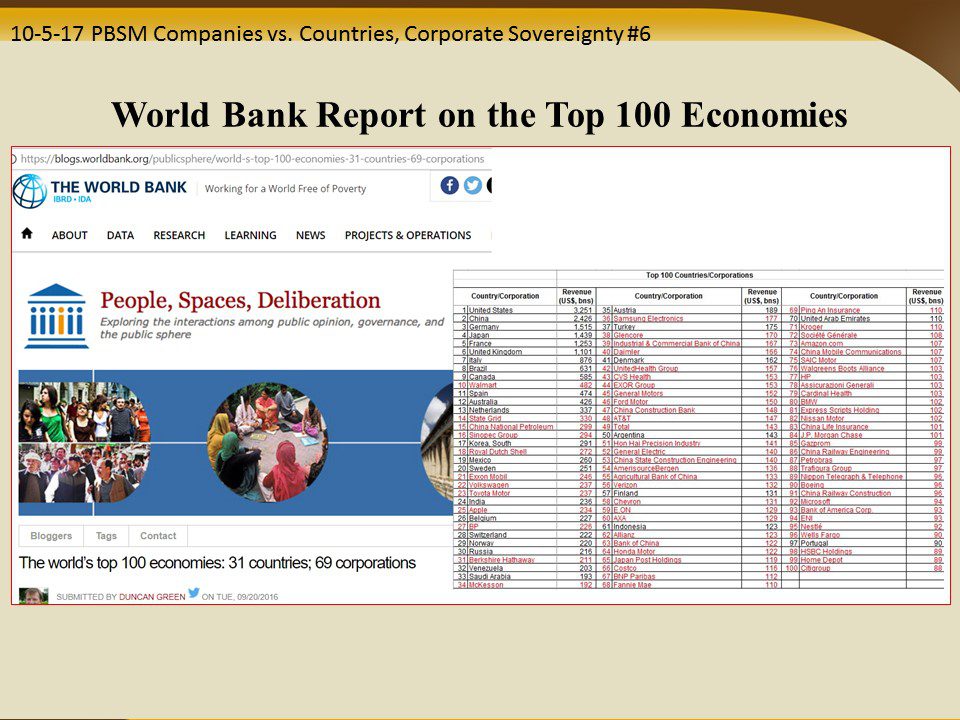The height and width of the screenshot is (720, 960).
Task: Click the blue pillared building blog logo
Action: pos(56,316)
